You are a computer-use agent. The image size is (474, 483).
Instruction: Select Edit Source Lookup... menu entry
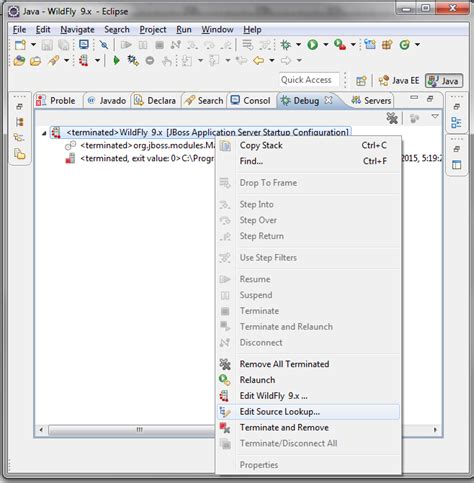click(308, 412)
